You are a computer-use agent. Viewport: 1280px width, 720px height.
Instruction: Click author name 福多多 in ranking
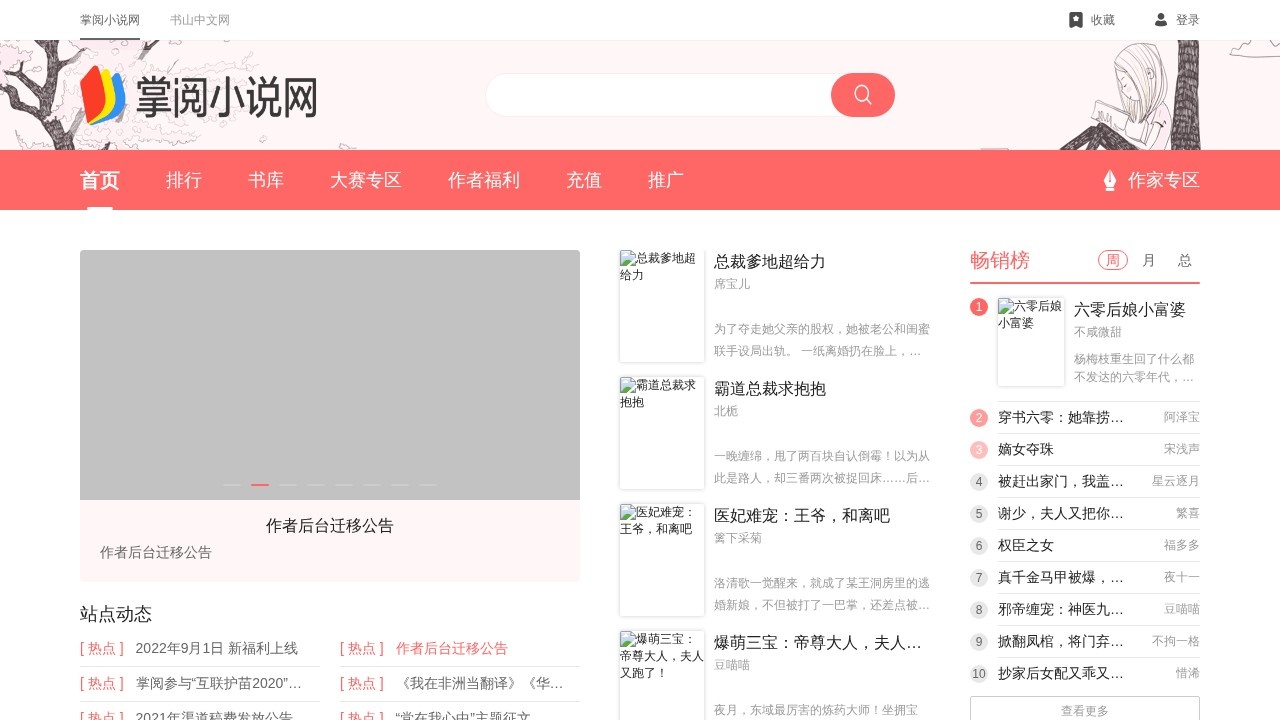tap(1182, 545)
